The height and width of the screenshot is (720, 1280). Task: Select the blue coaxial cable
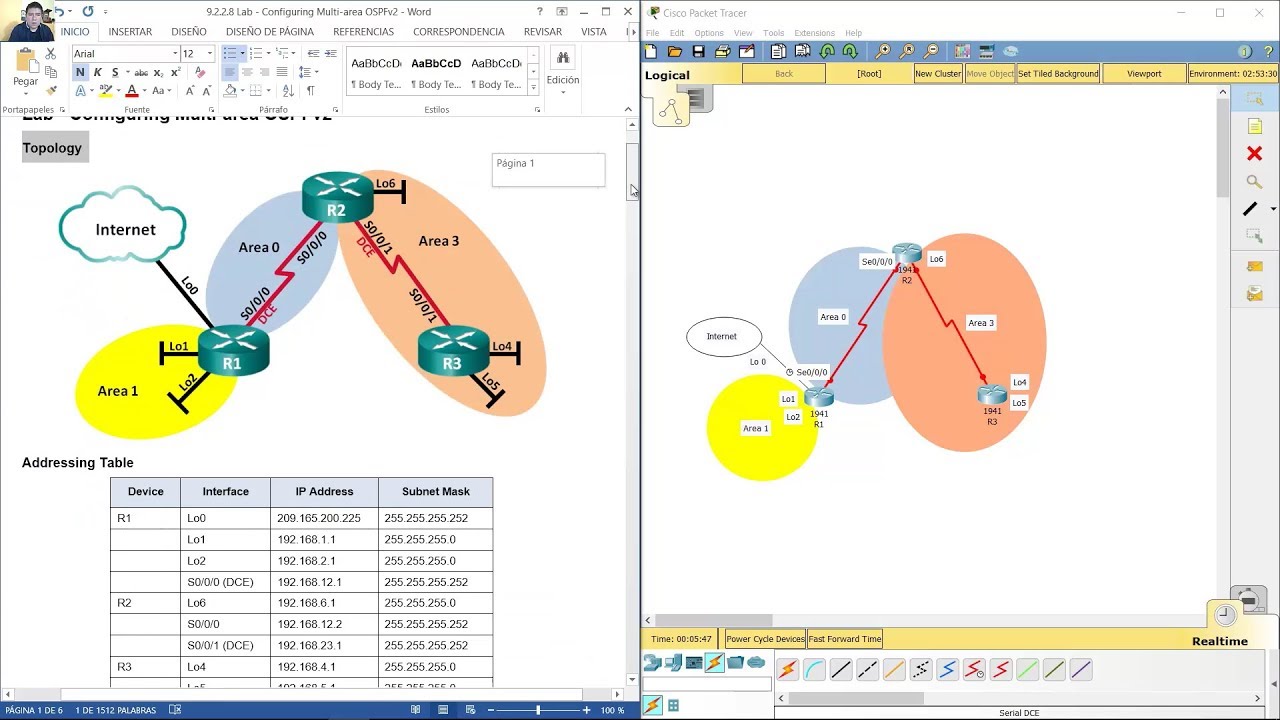(948, 670)
